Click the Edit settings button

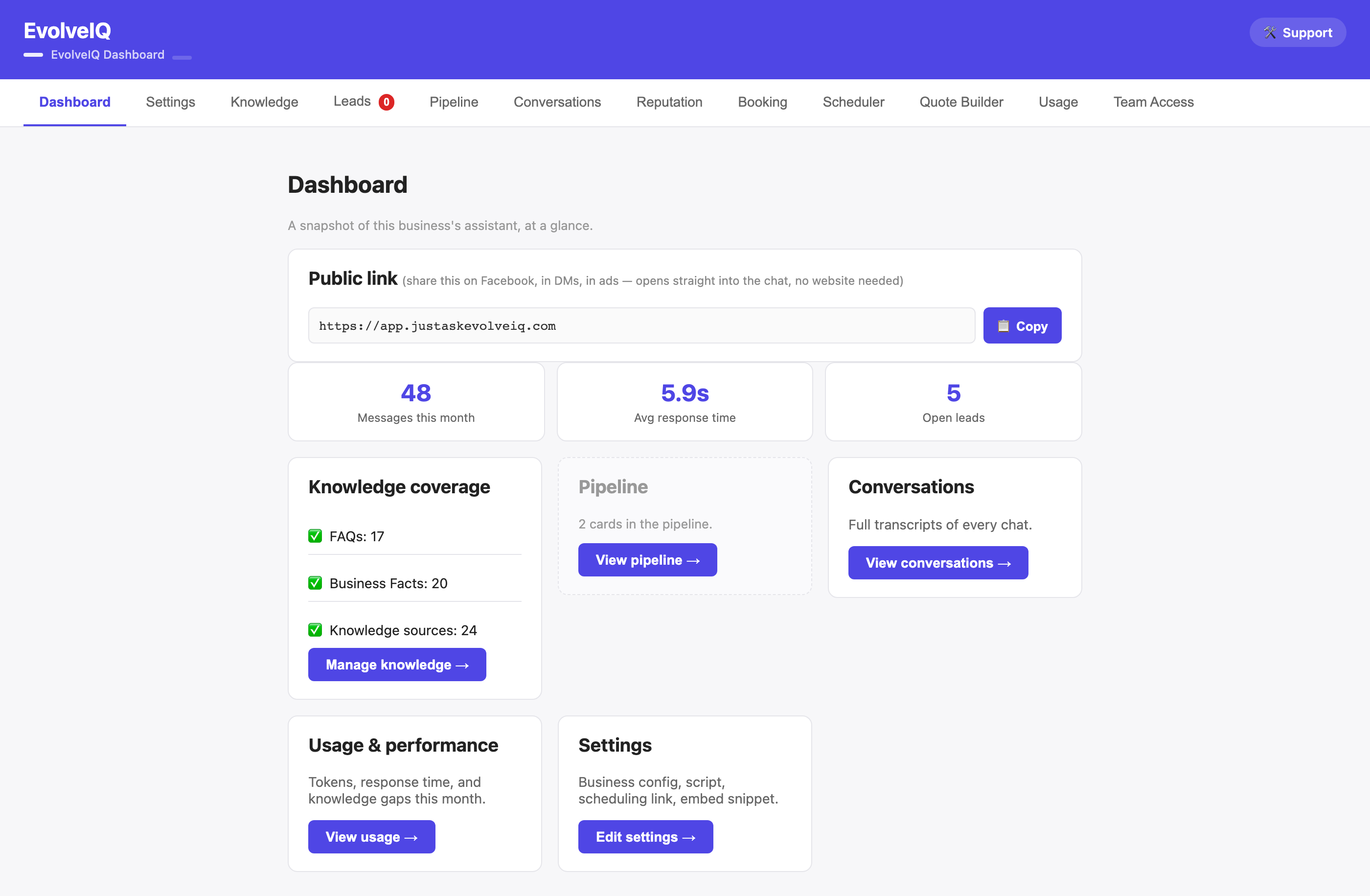point(646,837)
